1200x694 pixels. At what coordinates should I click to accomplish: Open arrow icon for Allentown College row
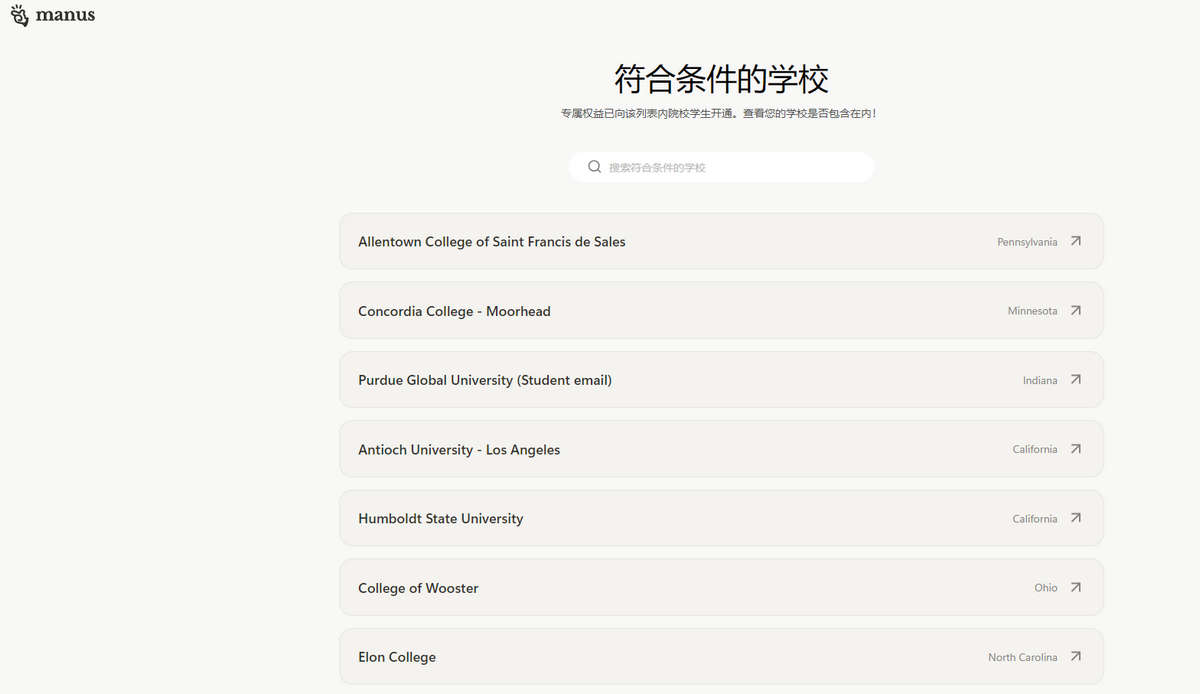(x=1075, y=241)
